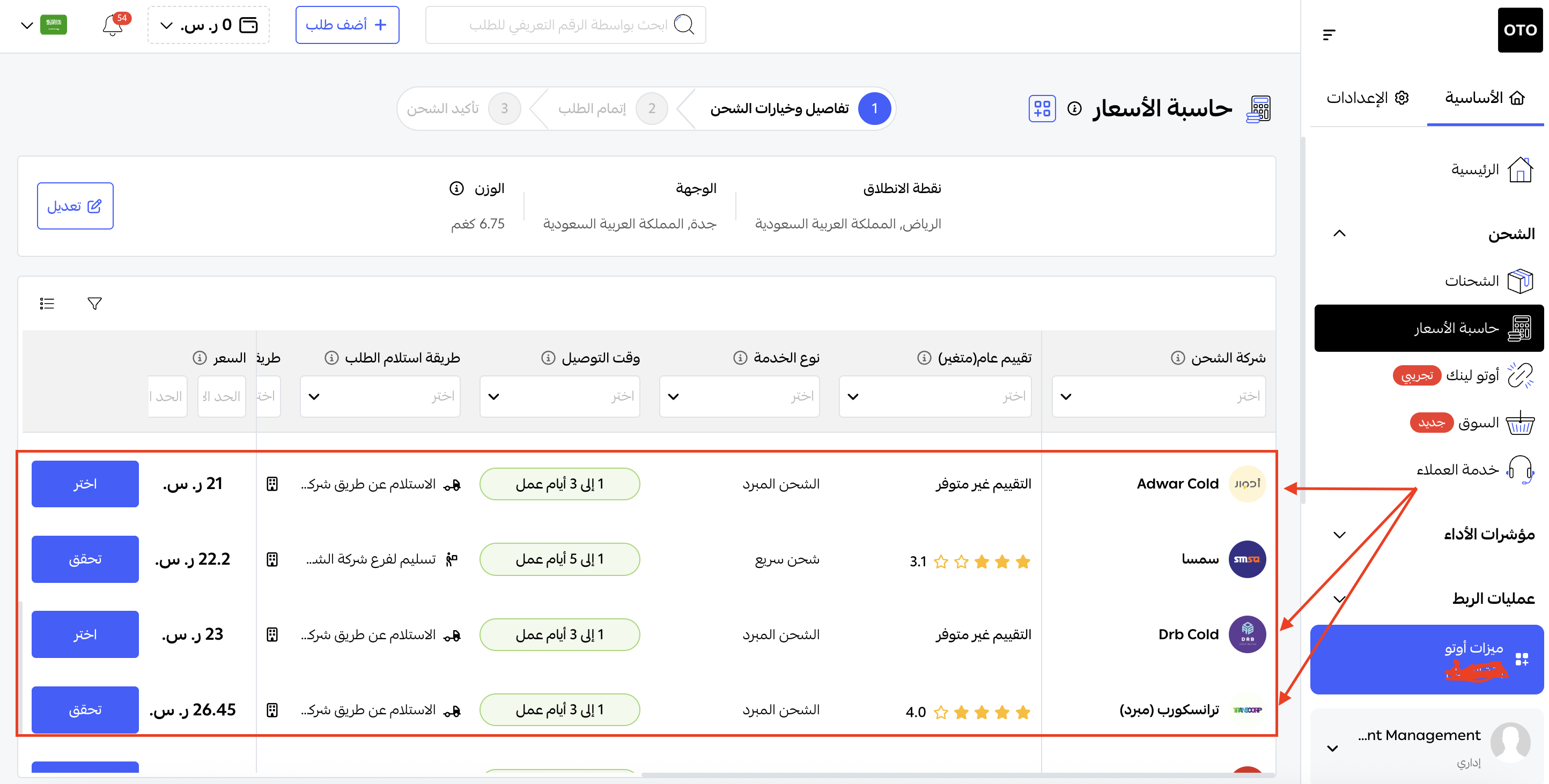
Task: Expand the wallet balance 0 ر.س dropdown
Action: pyautogui.click(x=167, y=25)
